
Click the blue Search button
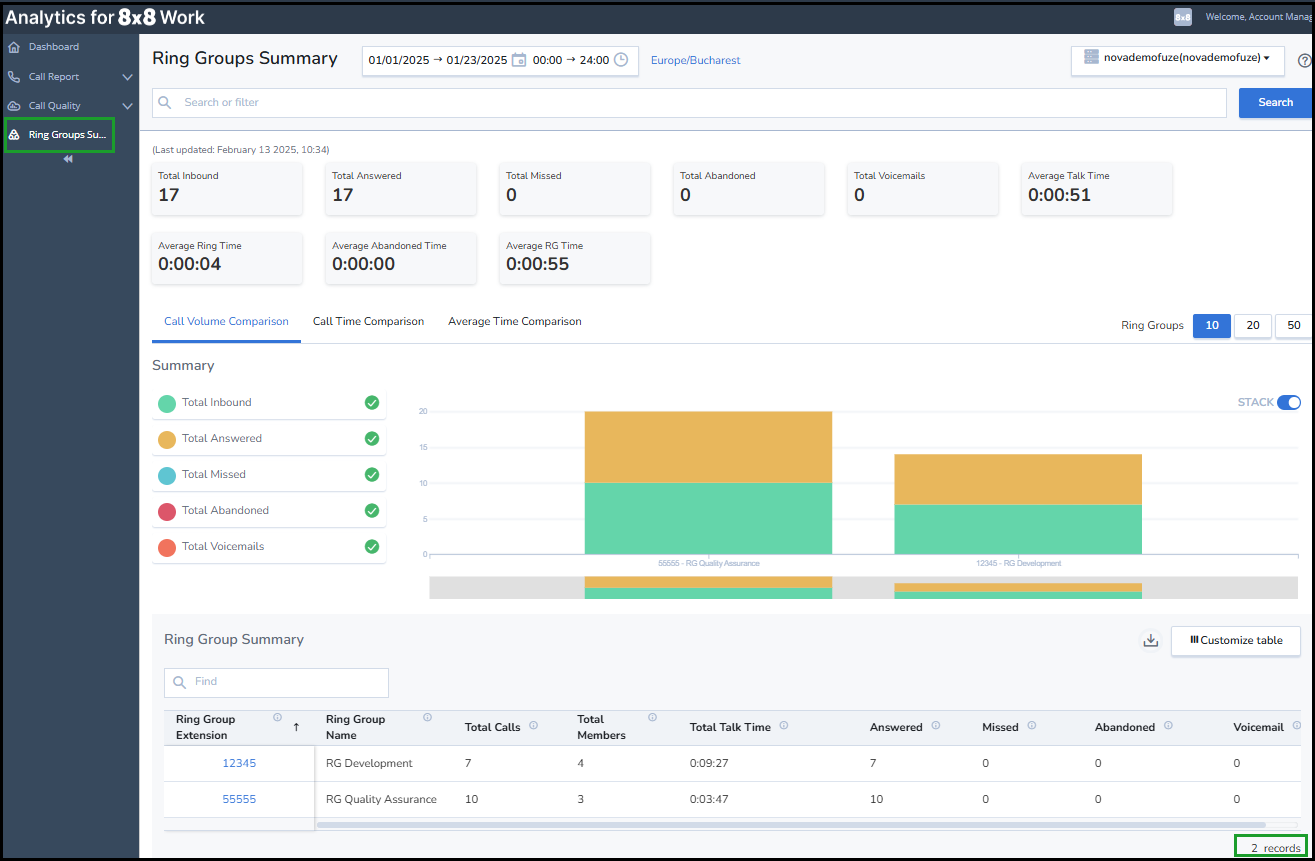(1275, 102)
